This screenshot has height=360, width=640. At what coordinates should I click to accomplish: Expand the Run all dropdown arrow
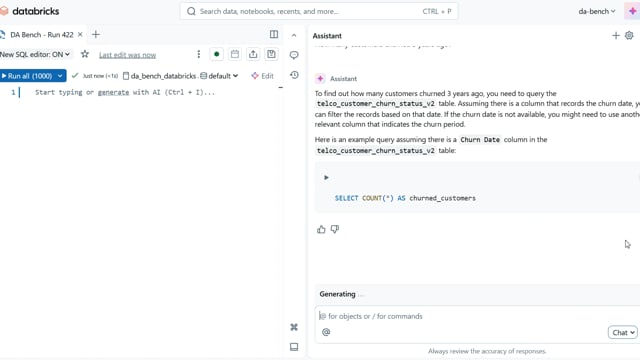click(60, 76)
